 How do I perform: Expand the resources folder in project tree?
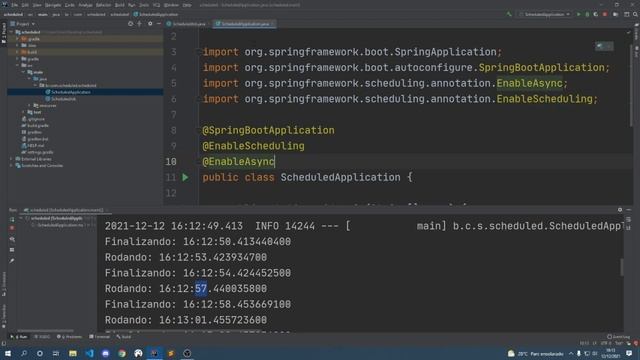[x=29, y=105]
